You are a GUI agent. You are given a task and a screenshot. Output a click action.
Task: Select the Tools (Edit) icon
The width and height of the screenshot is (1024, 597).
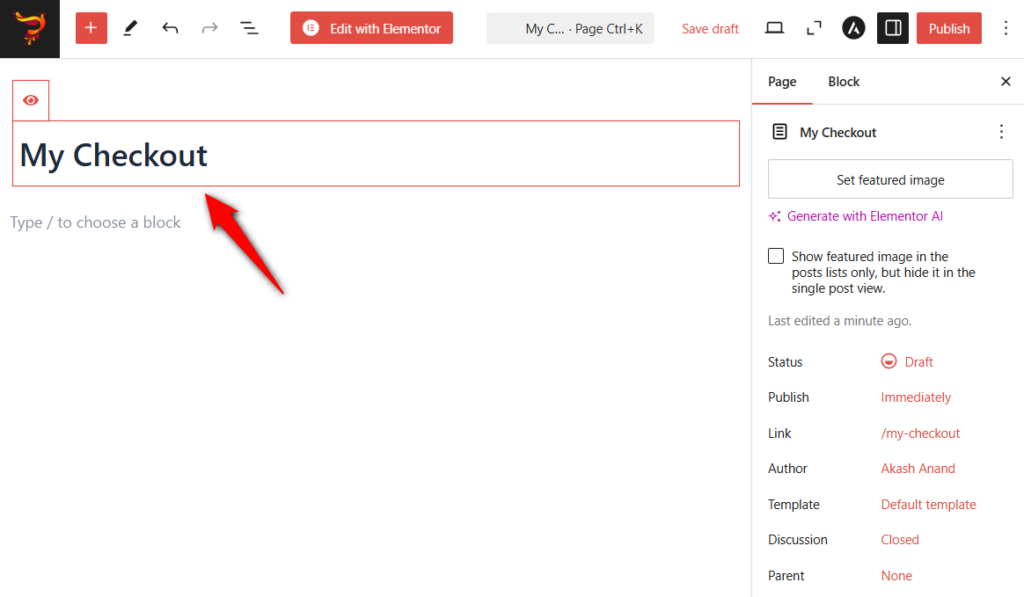pyautogui.click(x=130, y=27)
